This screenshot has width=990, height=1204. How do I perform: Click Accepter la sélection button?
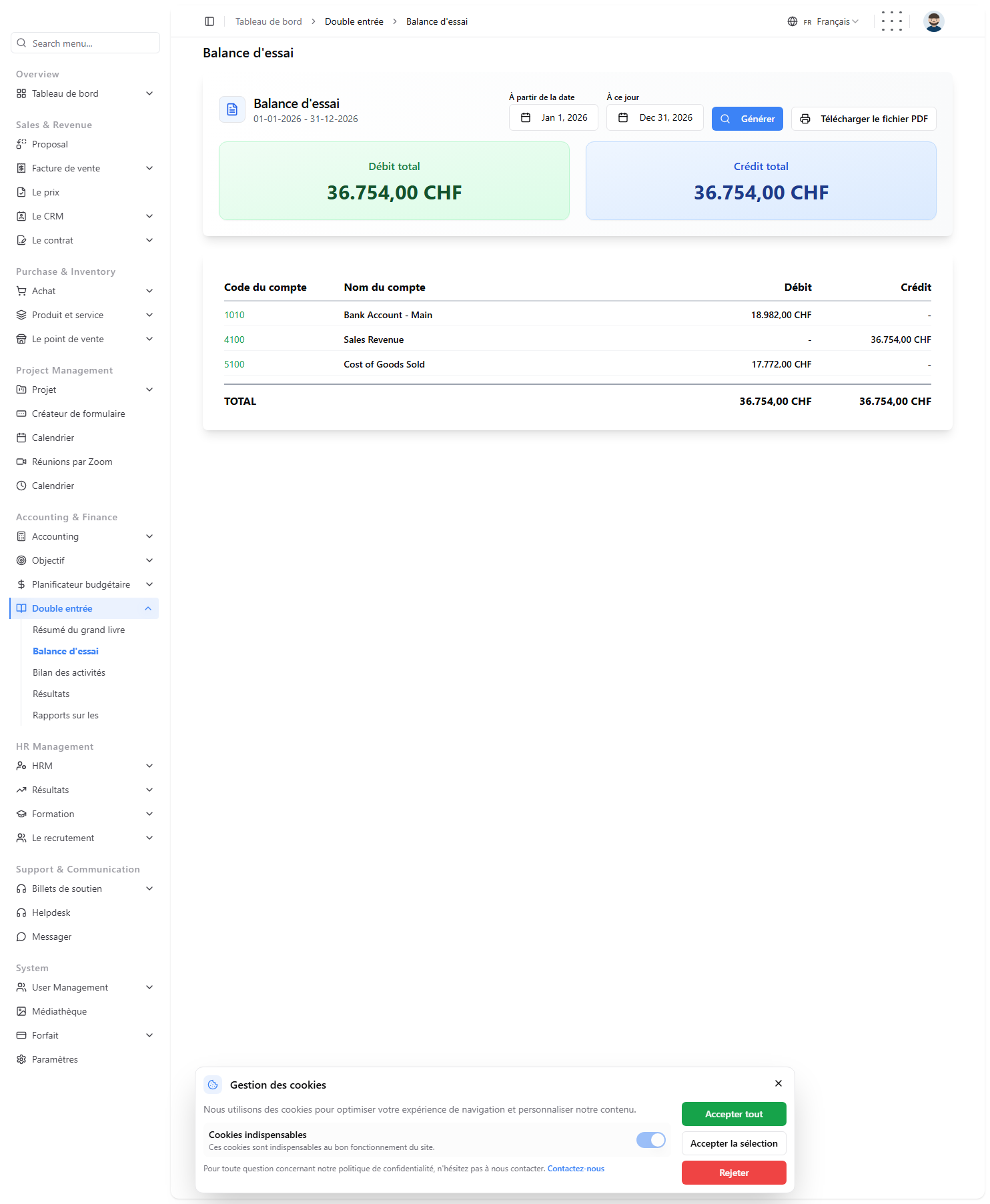pyautogui.click(x=734, y=1143)
